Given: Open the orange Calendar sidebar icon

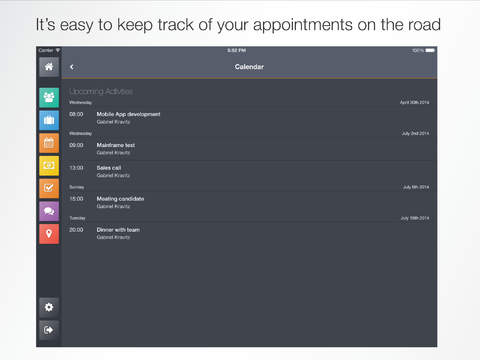Looking at the screenshot, I should (49, 143).
